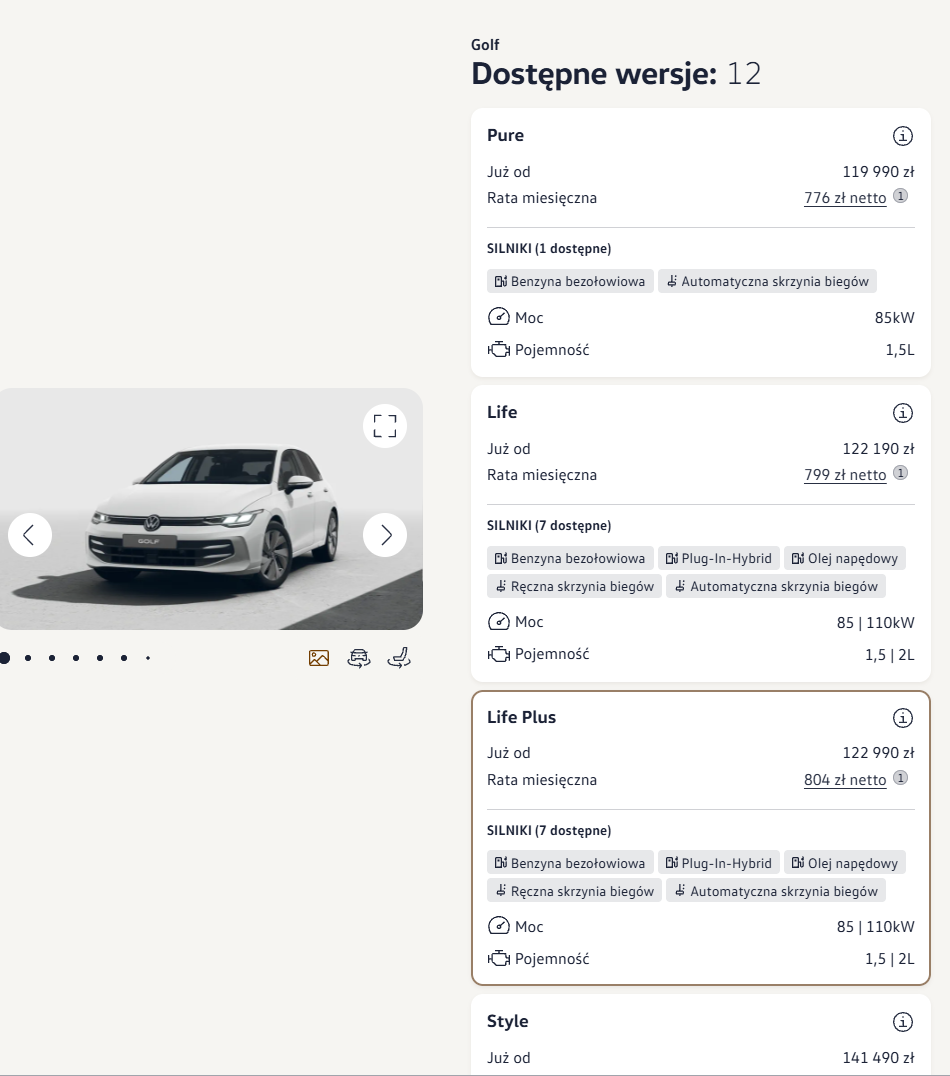Open info icon for Pure version
Image resolution: width=950 pixels, height=1076 pixels.
pos(903,136)
